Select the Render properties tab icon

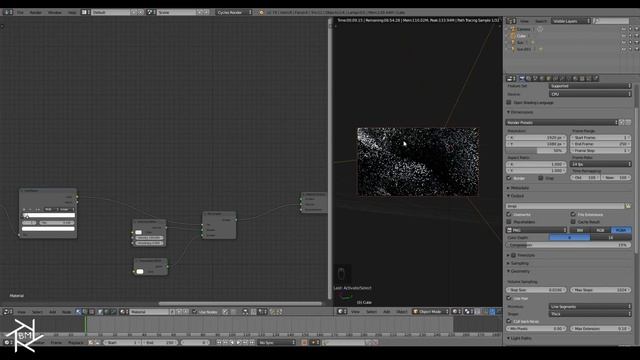522,78
